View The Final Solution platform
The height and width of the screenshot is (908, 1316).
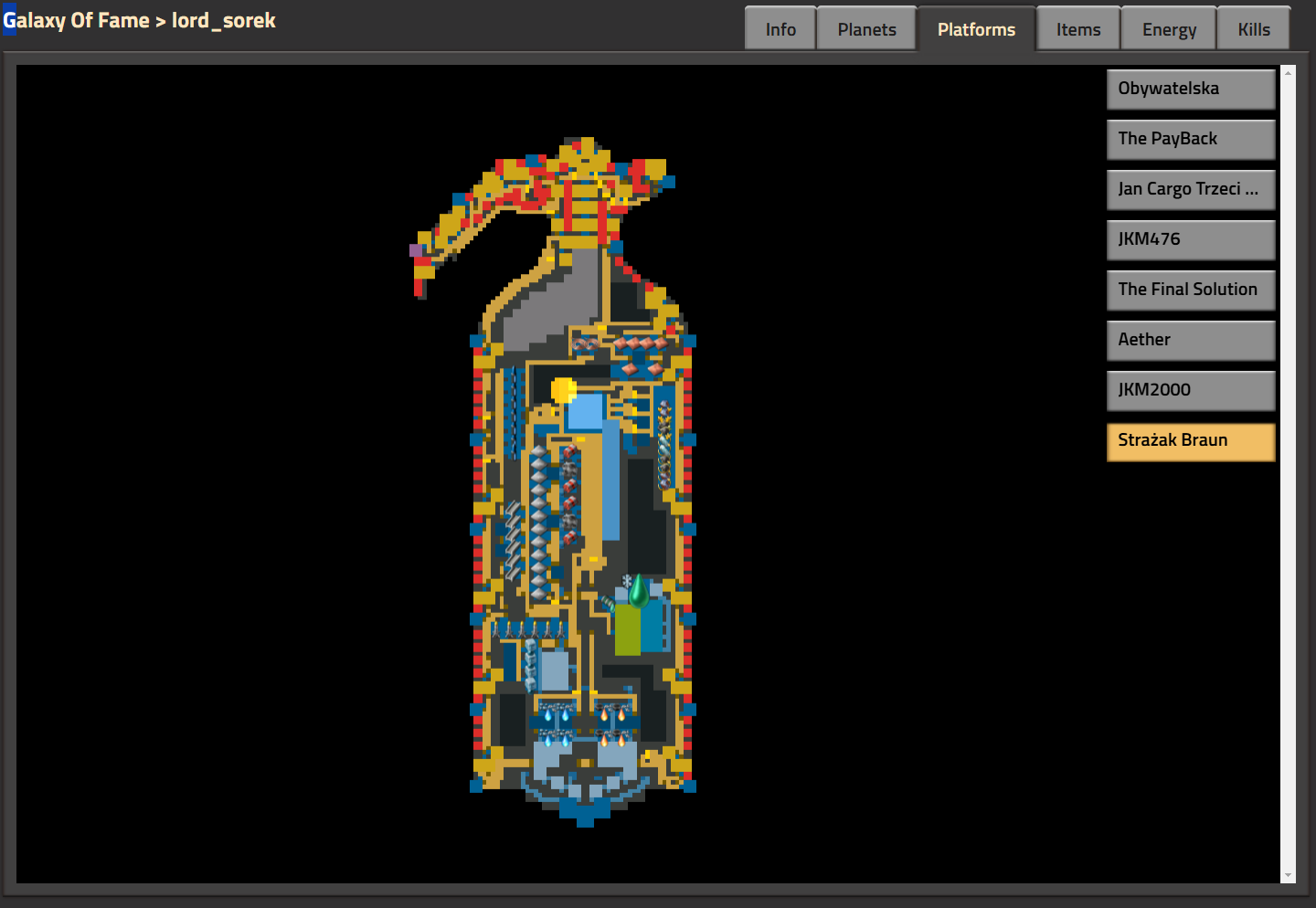coord(1191,290)
